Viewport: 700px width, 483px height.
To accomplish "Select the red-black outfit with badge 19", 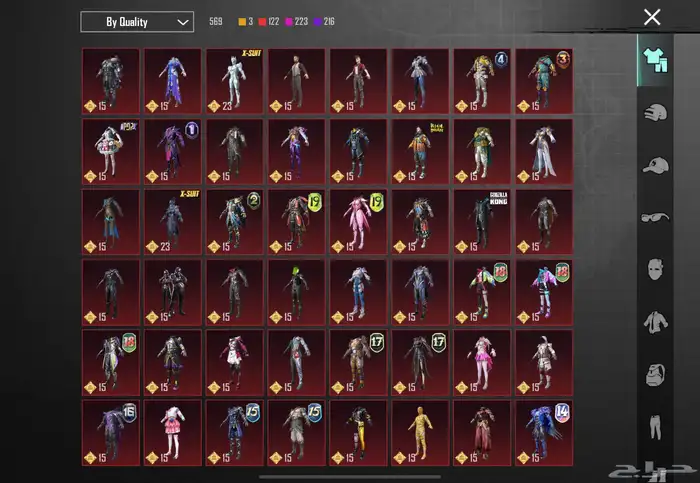I will [296, 222].
